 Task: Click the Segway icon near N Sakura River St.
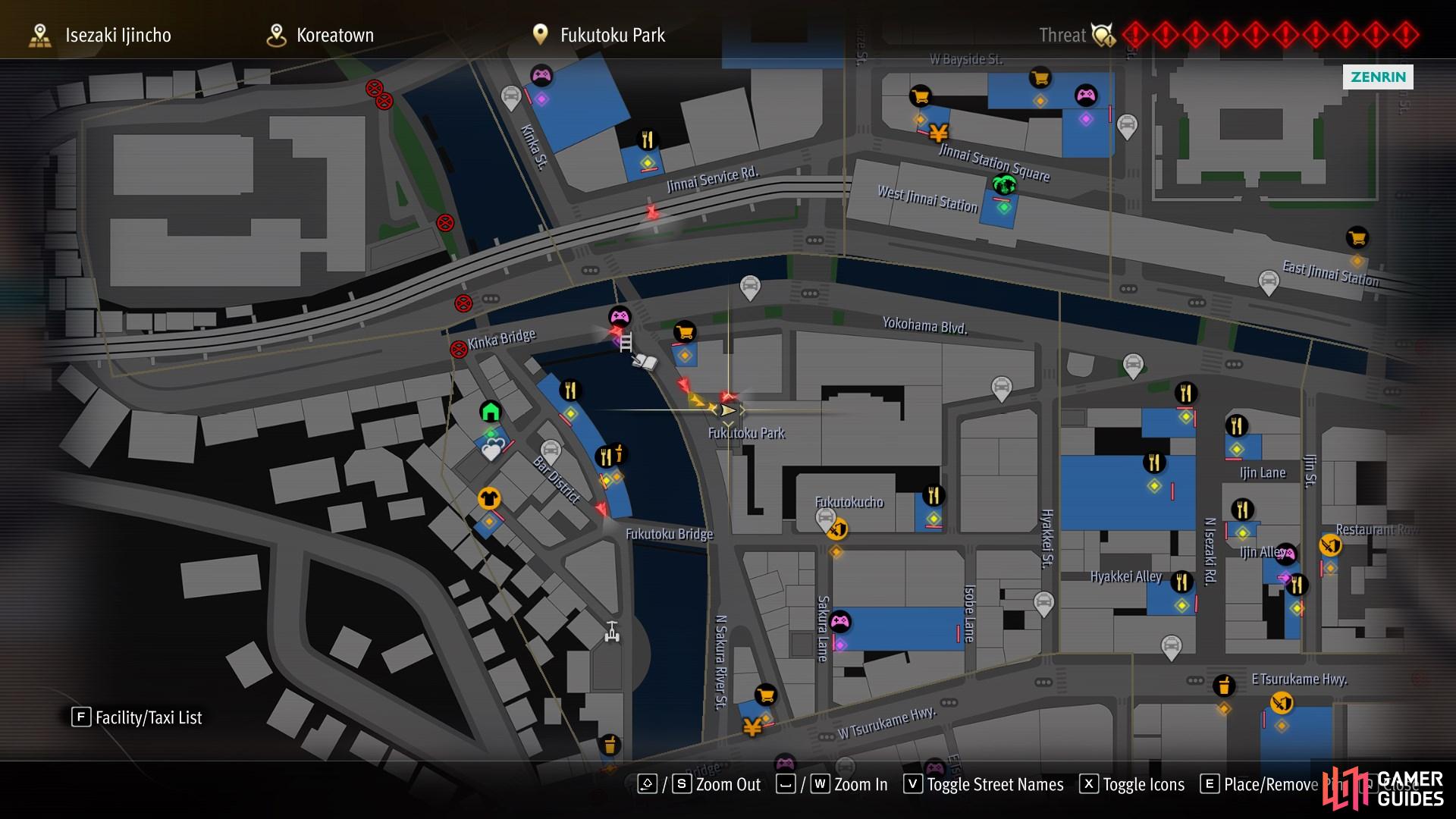612,631
